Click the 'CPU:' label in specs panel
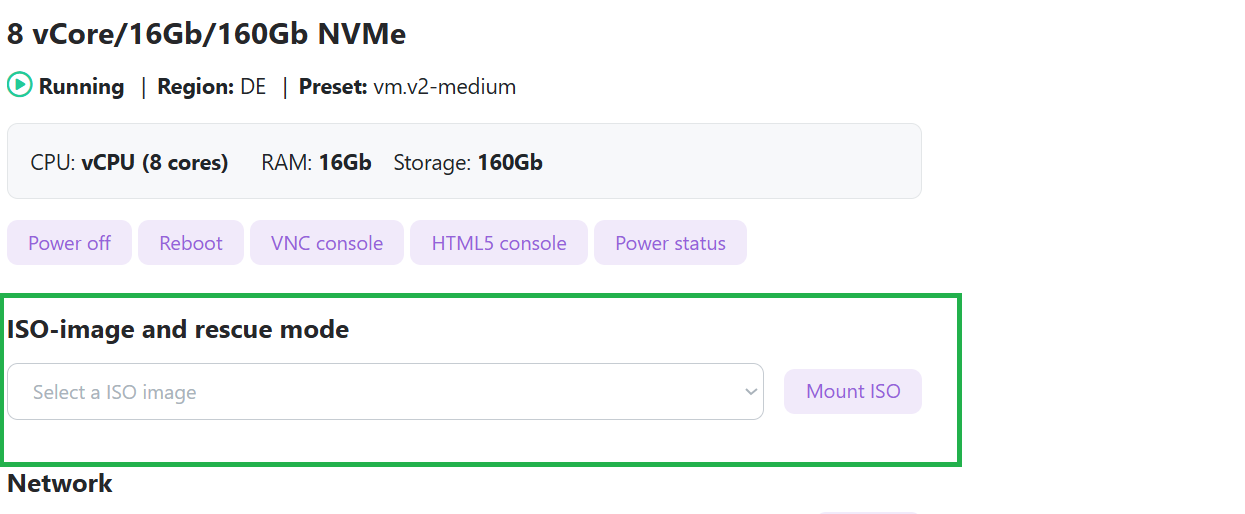The height and width of the screenshot is (514, 1245). 53,162
